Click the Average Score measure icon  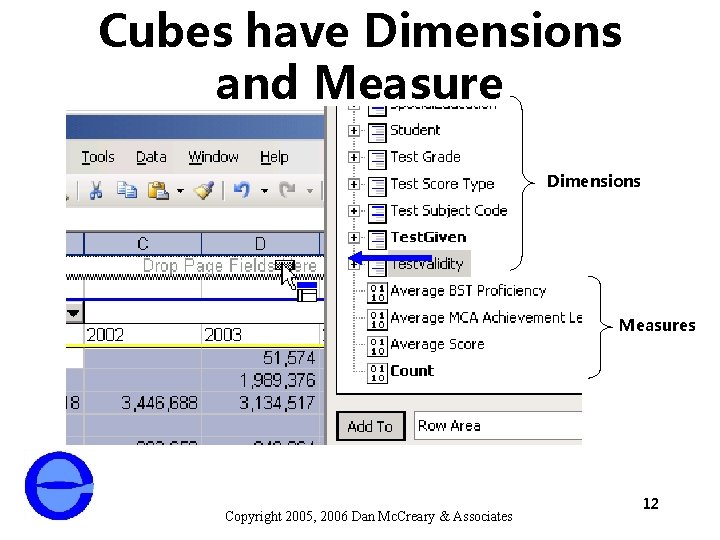pyautogui.click(x=377, y=346)
